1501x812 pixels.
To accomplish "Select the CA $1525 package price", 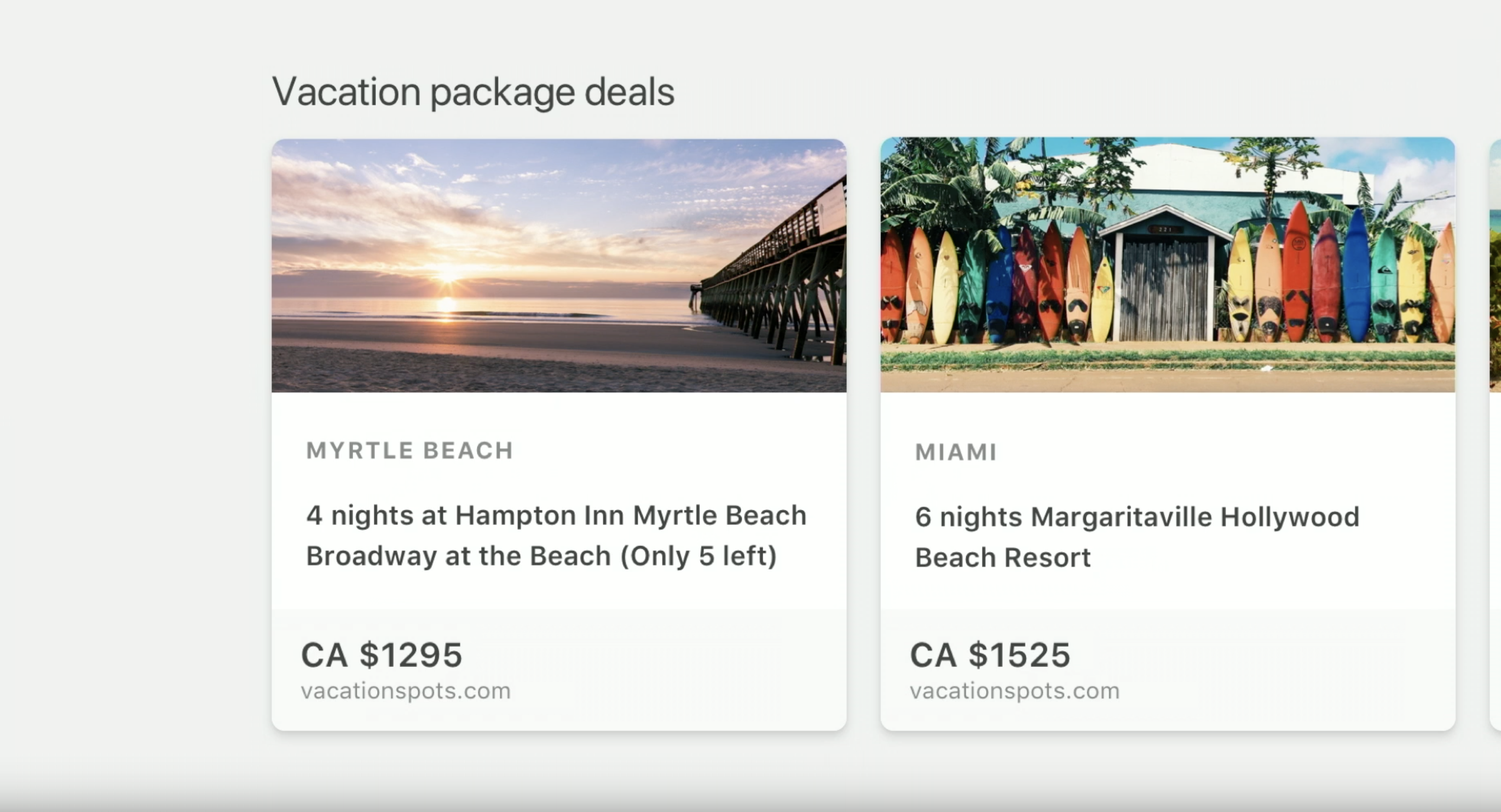I will (990, 655).
